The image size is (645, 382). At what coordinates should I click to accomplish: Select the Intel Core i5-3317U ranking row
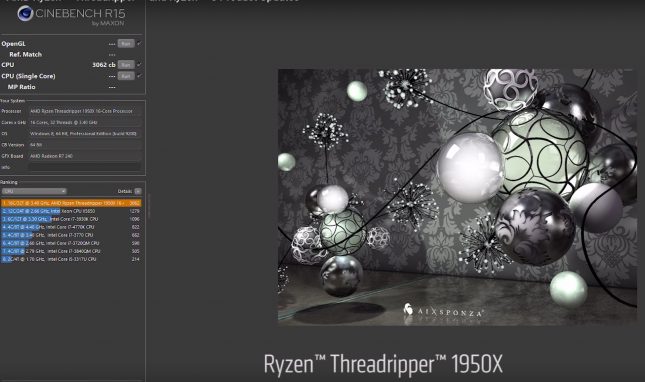(71, 259)
